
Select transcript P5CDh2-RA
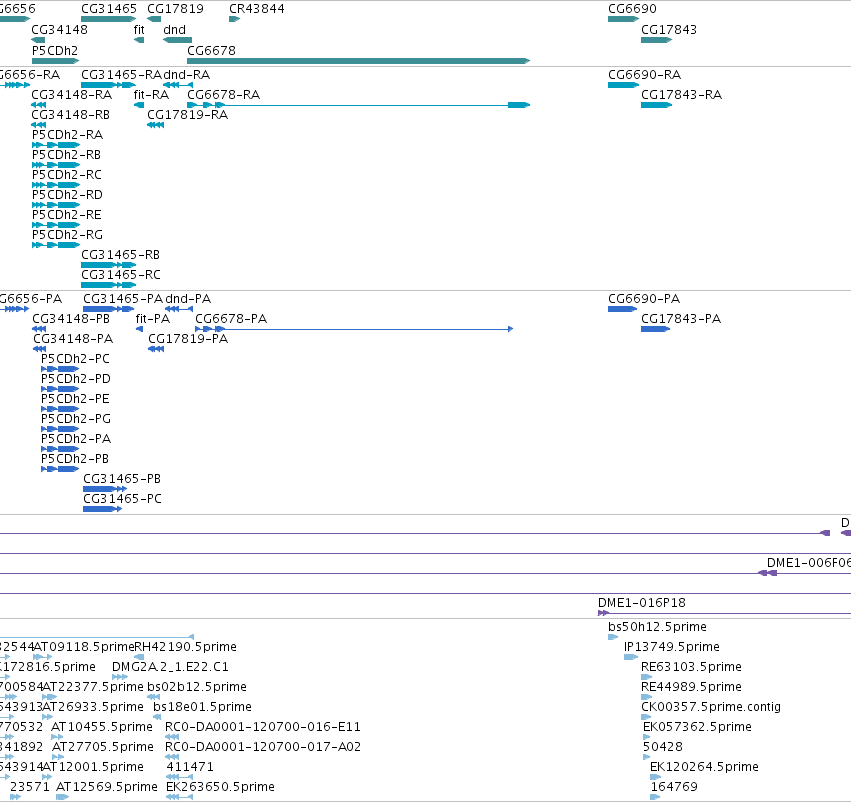tap(67, 135)
